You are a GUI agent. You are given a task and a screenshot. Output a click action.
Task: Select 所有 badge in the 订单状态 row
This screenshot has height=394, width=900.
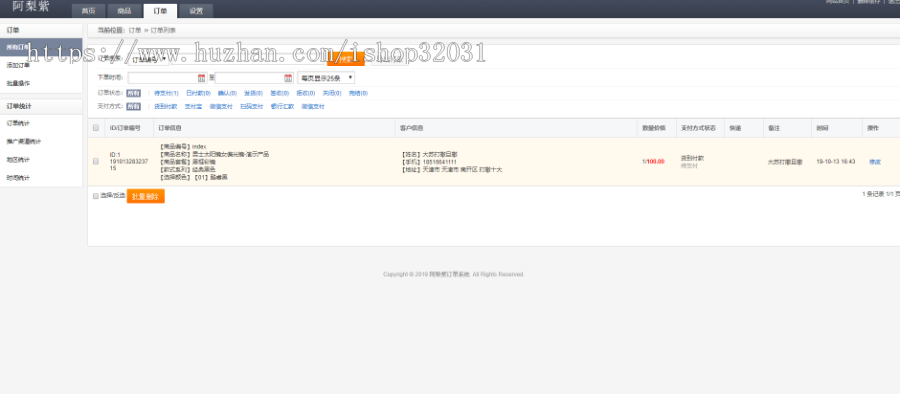click(x=133, y=93)
